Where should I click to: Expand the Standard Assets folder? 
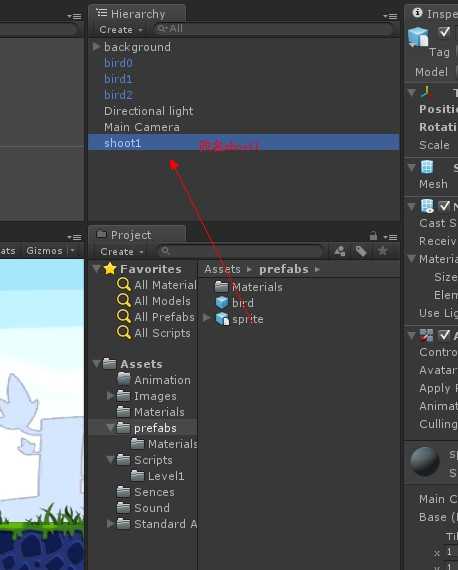[110, 523]
